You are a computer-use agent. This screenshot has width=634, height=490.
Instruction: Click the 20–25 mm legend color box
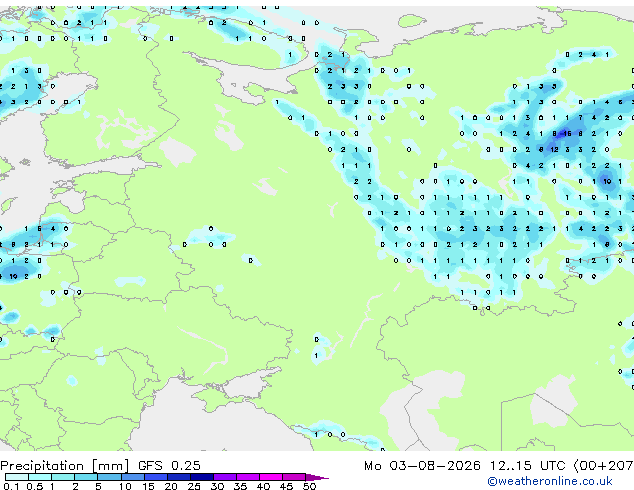[178, 477]
